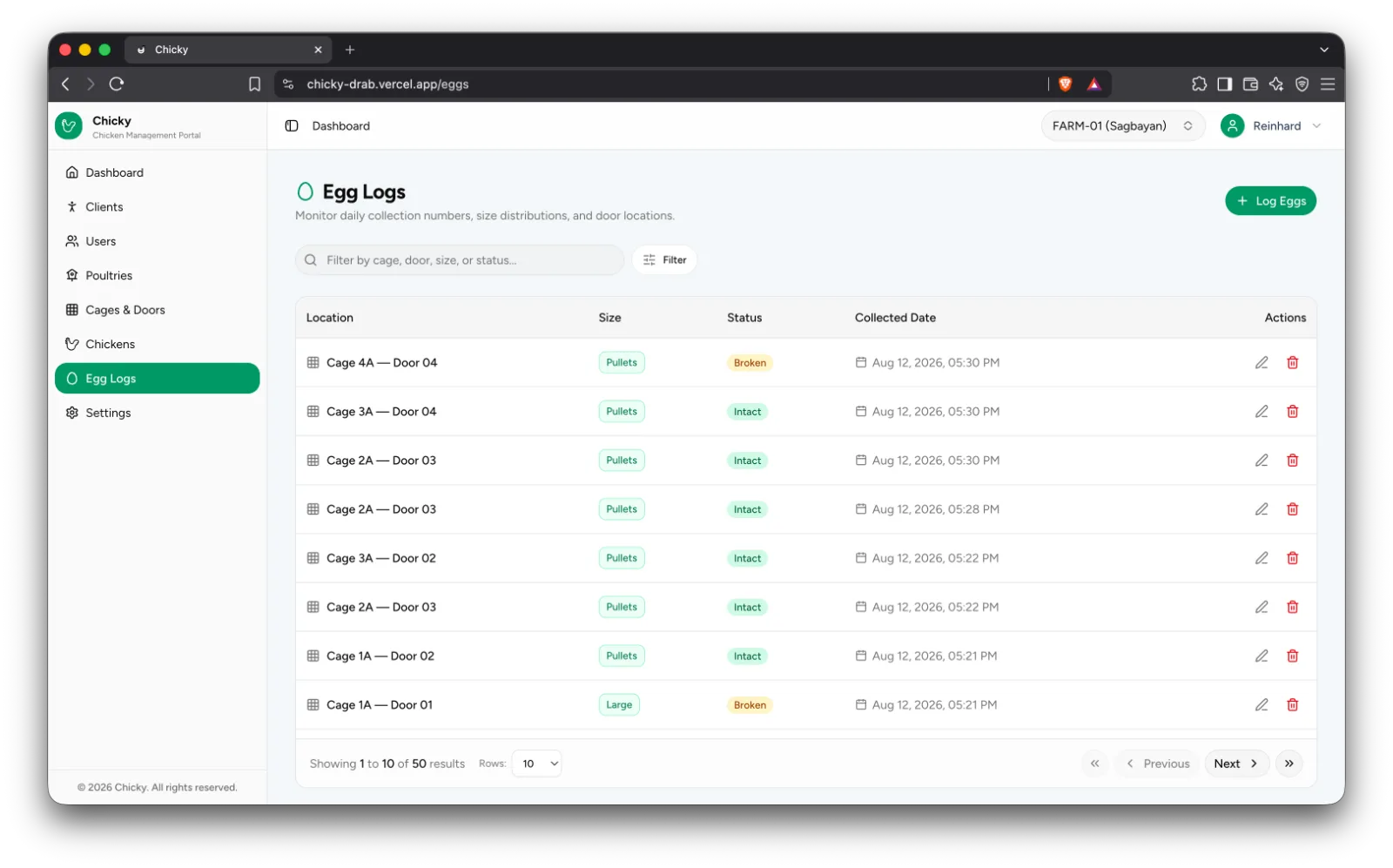1393x868 pixels.
Task: Edit the Cage 1A — Door 01 row
Action: pos(1261,705)
